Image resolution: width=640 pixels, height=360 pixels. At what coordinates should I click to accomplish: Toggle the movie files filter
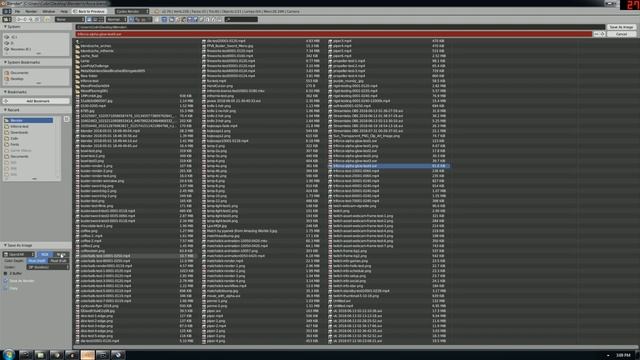click(x=195, y=19)
